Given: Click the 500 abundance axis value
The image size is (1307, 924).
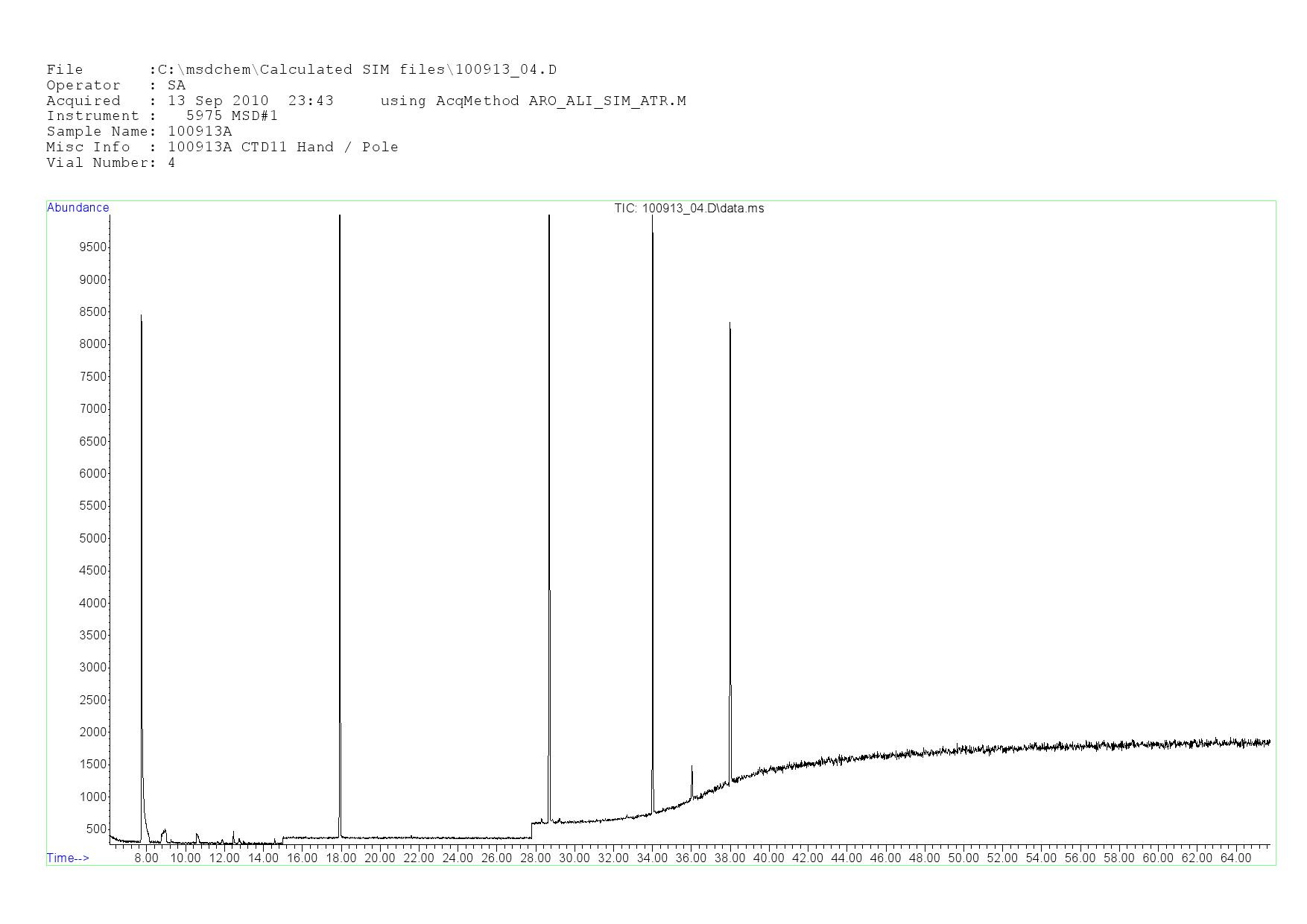Looking at the screenshot, I should [96, 829].
